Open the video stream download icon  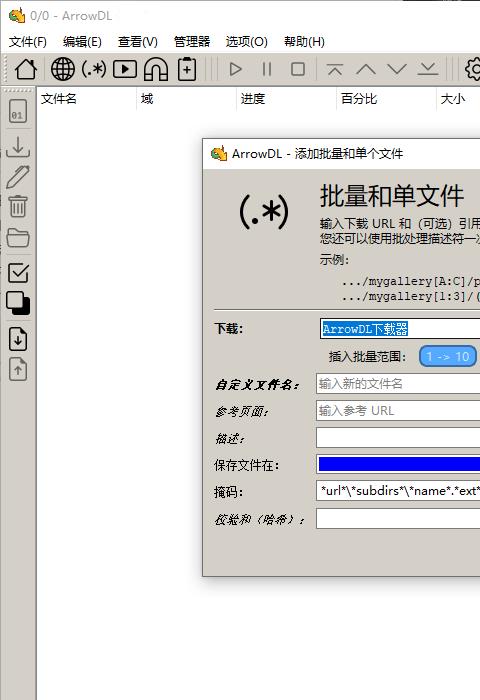tap(125, 69)
